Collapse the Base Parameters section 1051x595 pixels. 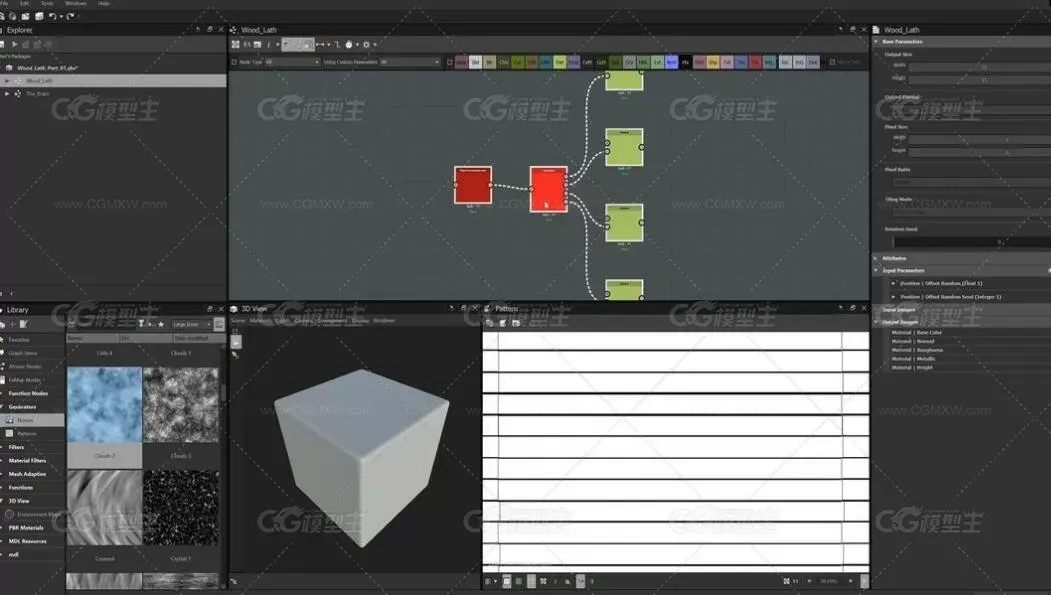coord(876,42)
